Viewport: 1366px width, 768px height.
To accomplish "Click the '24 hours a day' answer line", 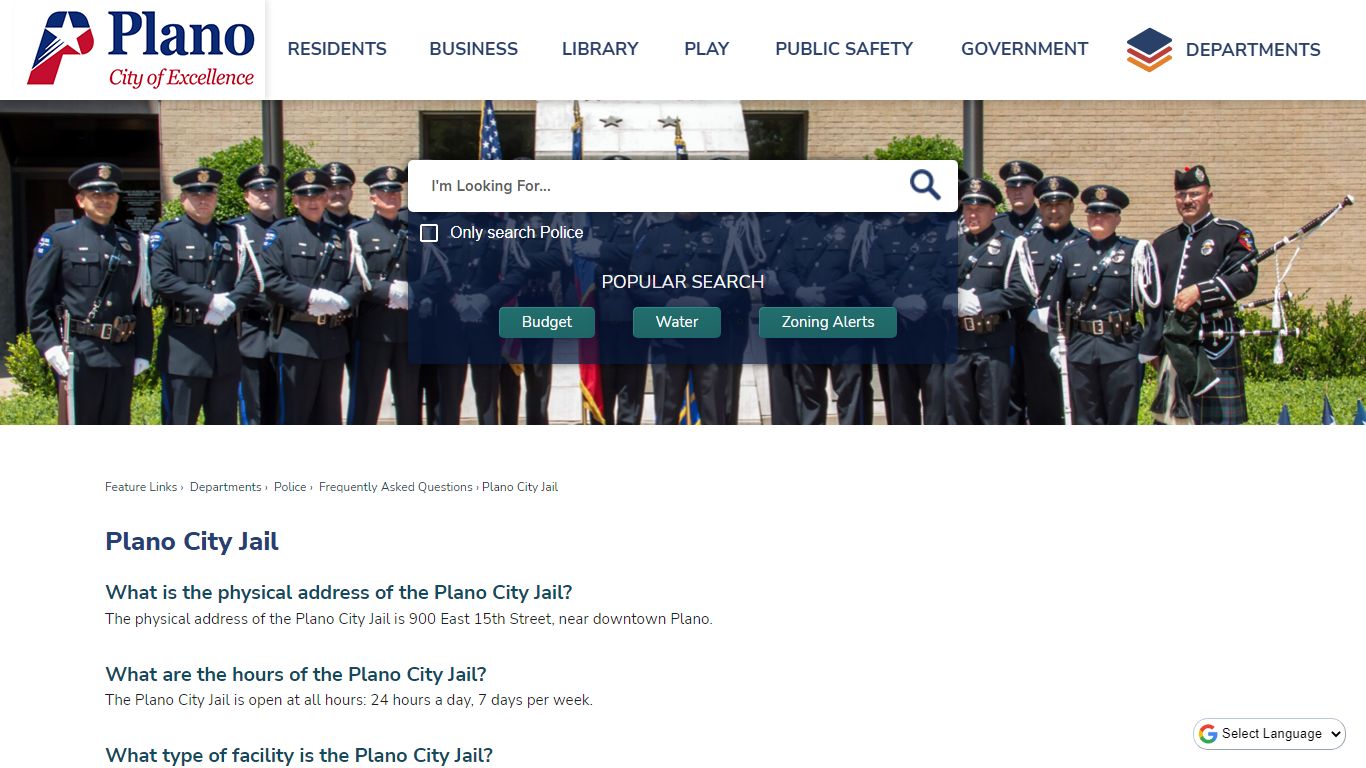I will (349, 700).
